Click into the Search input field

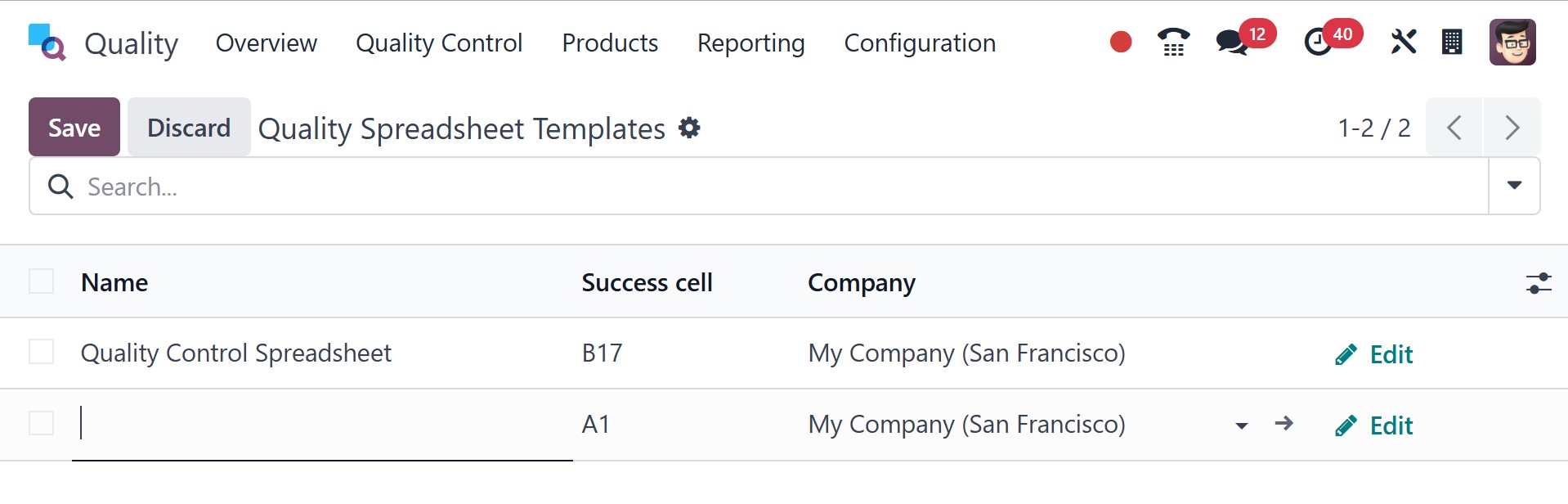(x=736, y=187)
